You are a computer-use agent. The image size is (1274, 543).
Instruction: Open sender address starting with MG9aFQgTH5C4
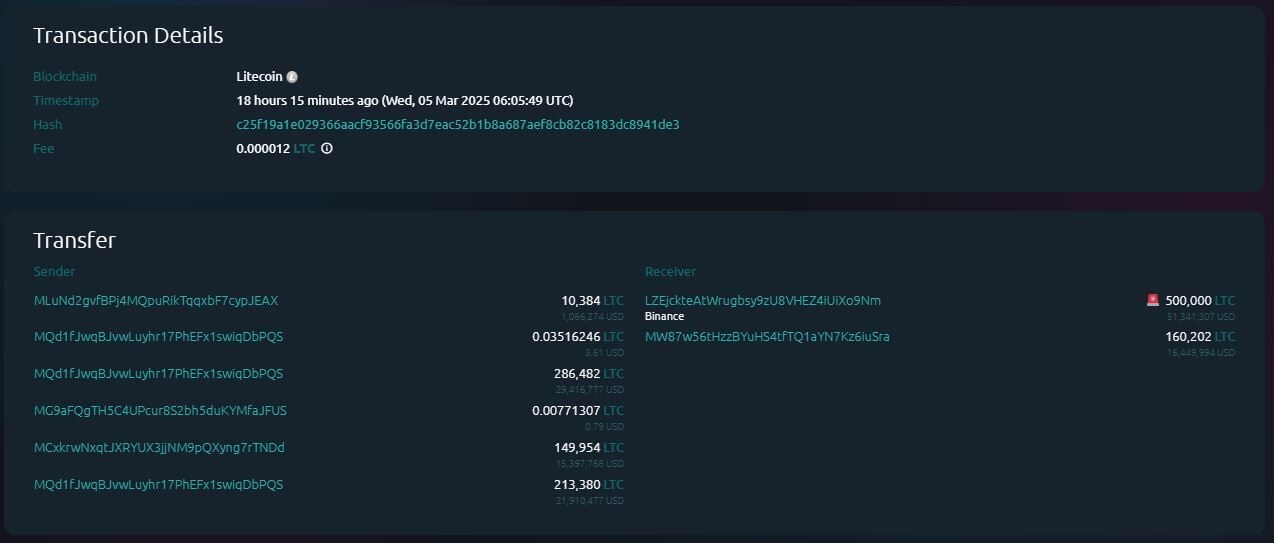click(x=160, y=411)
